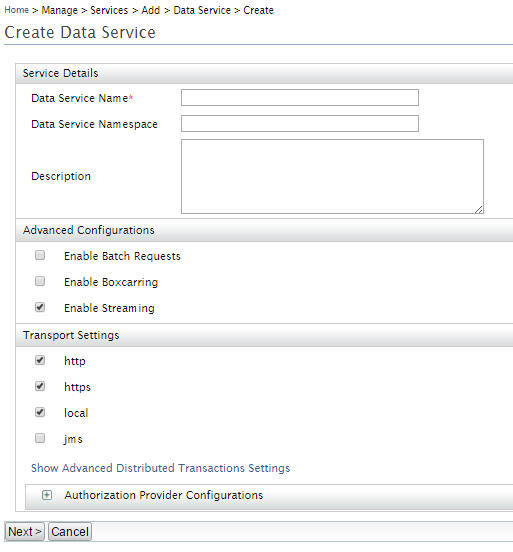The height and width of the screenshot is (552, 513).
Task: Toggle the local transport checkbox
Action: click(x=40, y=412)
